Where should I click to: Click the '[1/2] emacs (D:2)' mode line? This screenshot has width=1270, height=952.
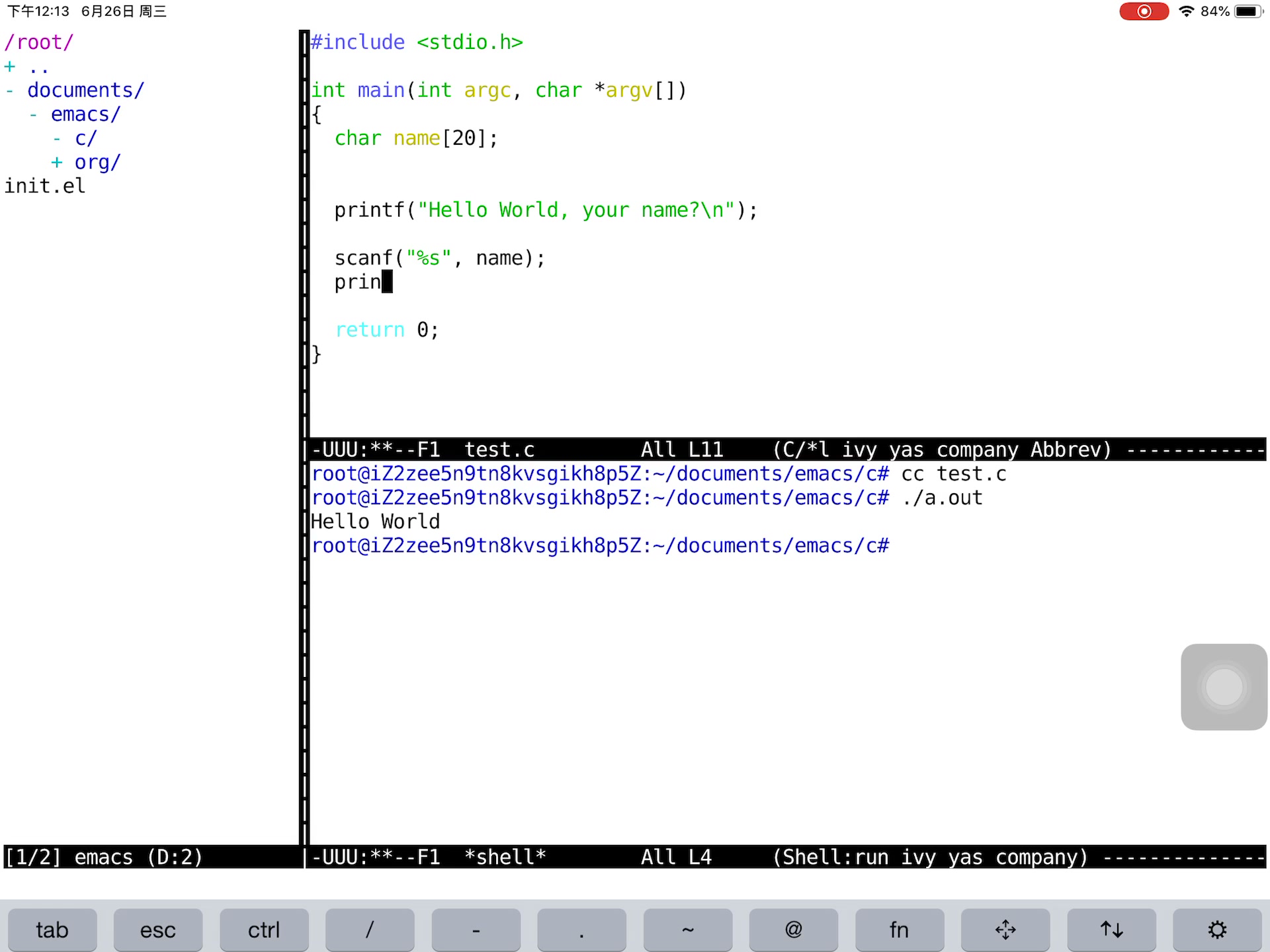point(104,857)
